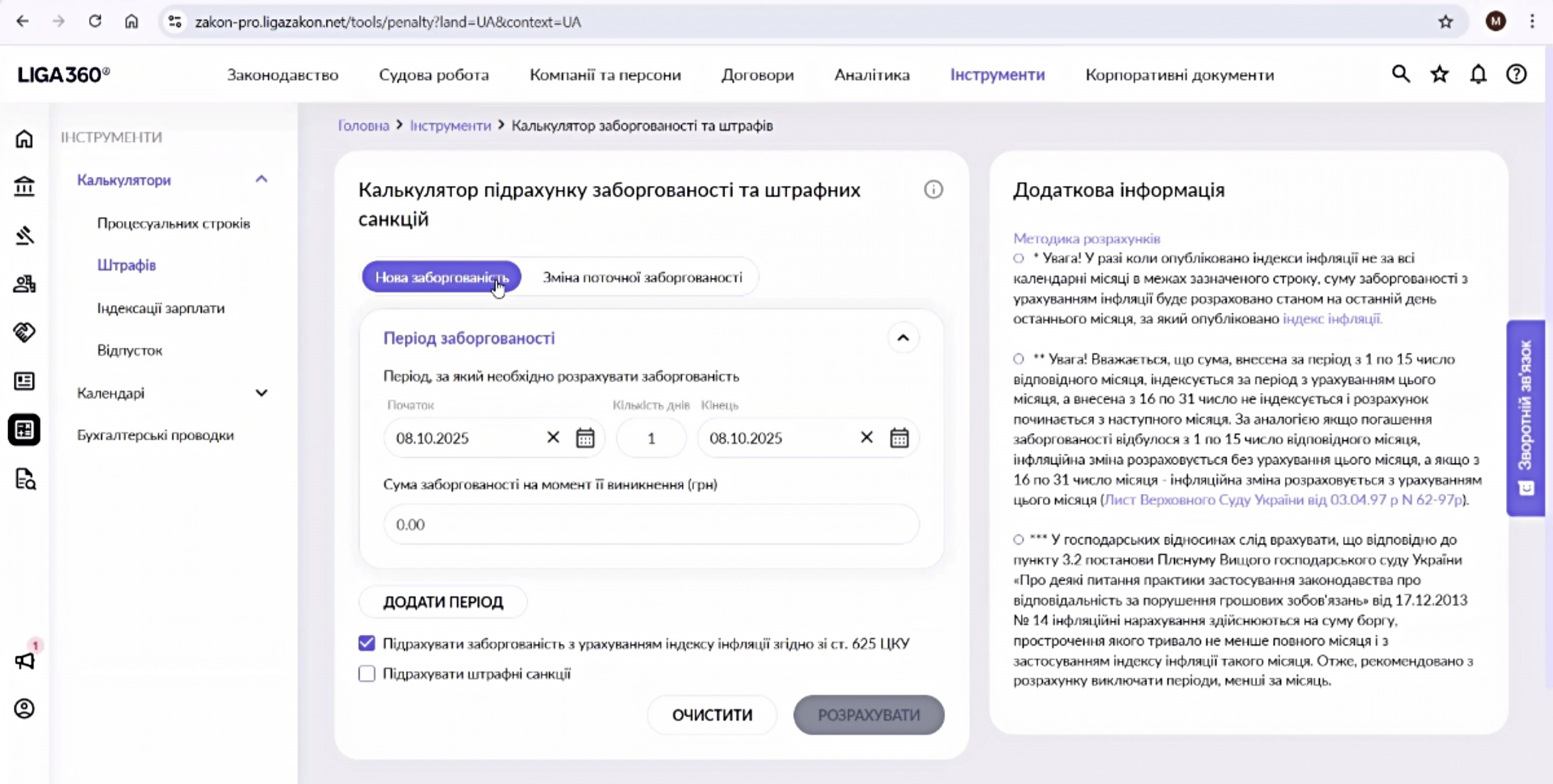Open the Судова робота menu
Viewport: 1553px width, 784px height.
pos(433,75)
